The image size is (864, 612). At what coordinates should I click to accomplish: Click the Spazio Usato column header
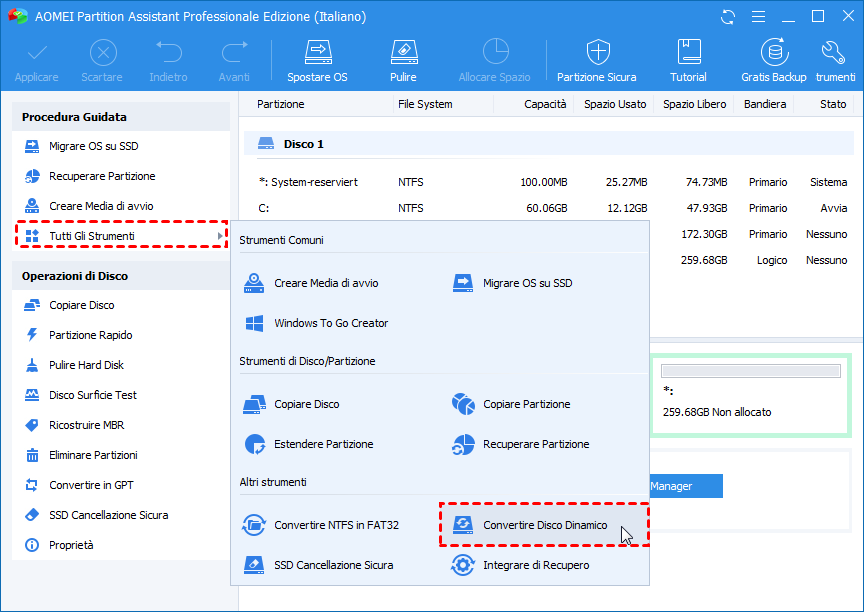click(615, 104)
